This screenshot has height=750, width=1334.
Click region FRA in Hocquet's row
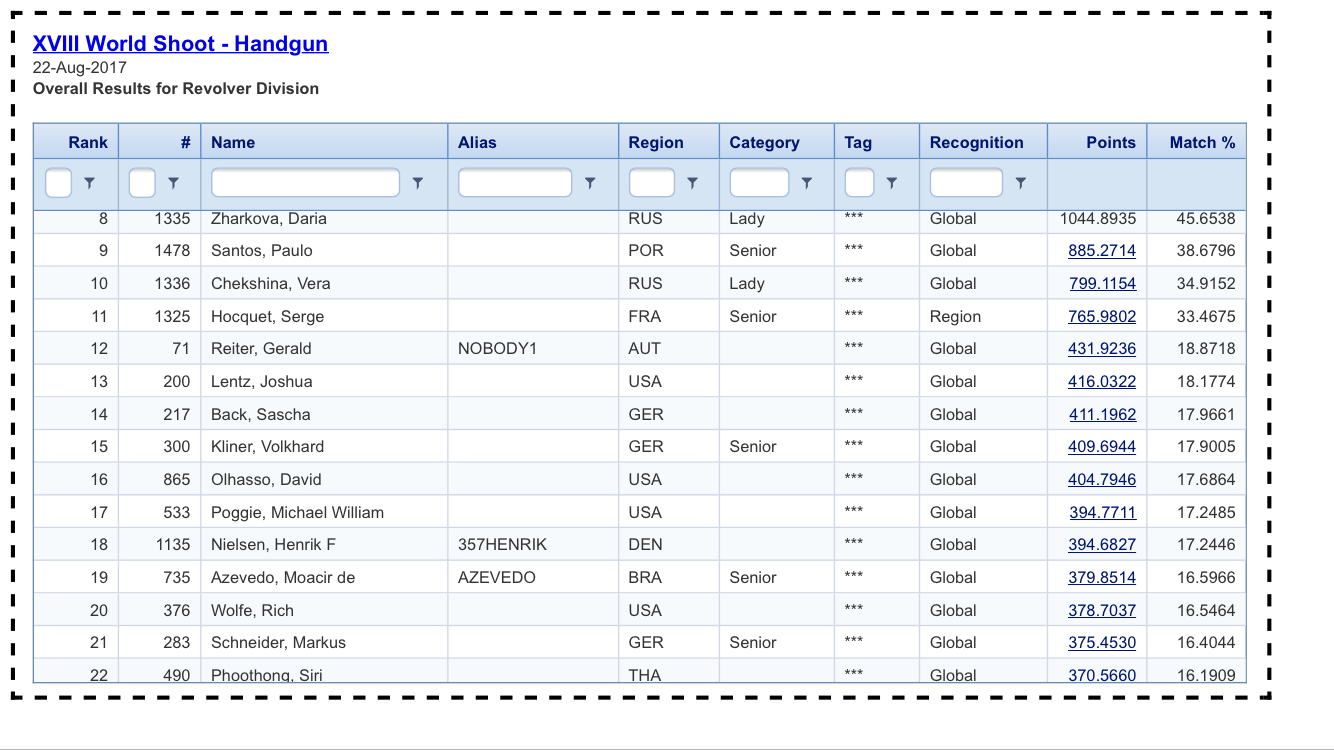(x=645, y=317)
